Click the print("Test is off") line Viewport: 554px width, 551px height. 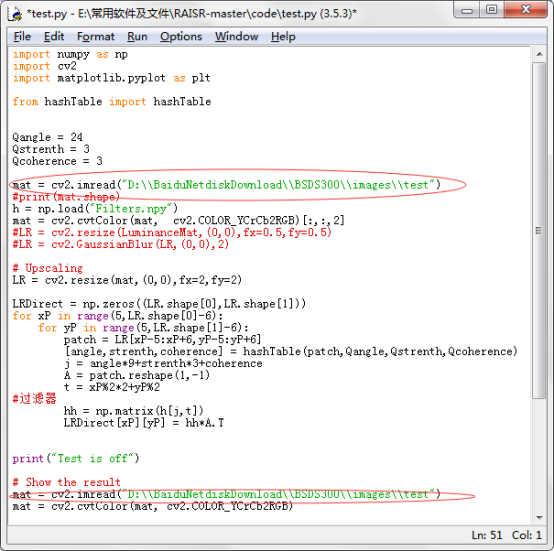click(76, 458)
